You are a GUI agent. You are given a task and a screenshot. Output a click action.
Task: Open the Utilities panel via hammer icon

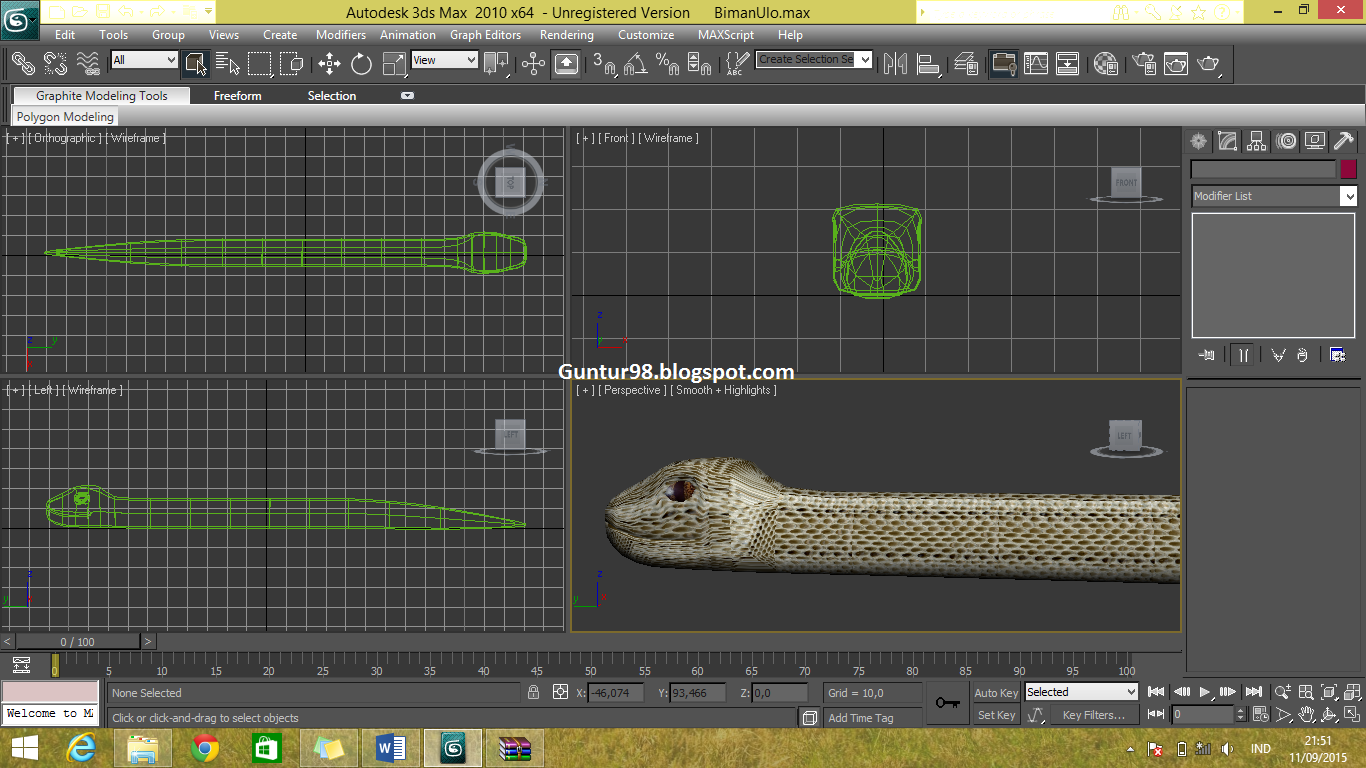[x=1344, y=141]
